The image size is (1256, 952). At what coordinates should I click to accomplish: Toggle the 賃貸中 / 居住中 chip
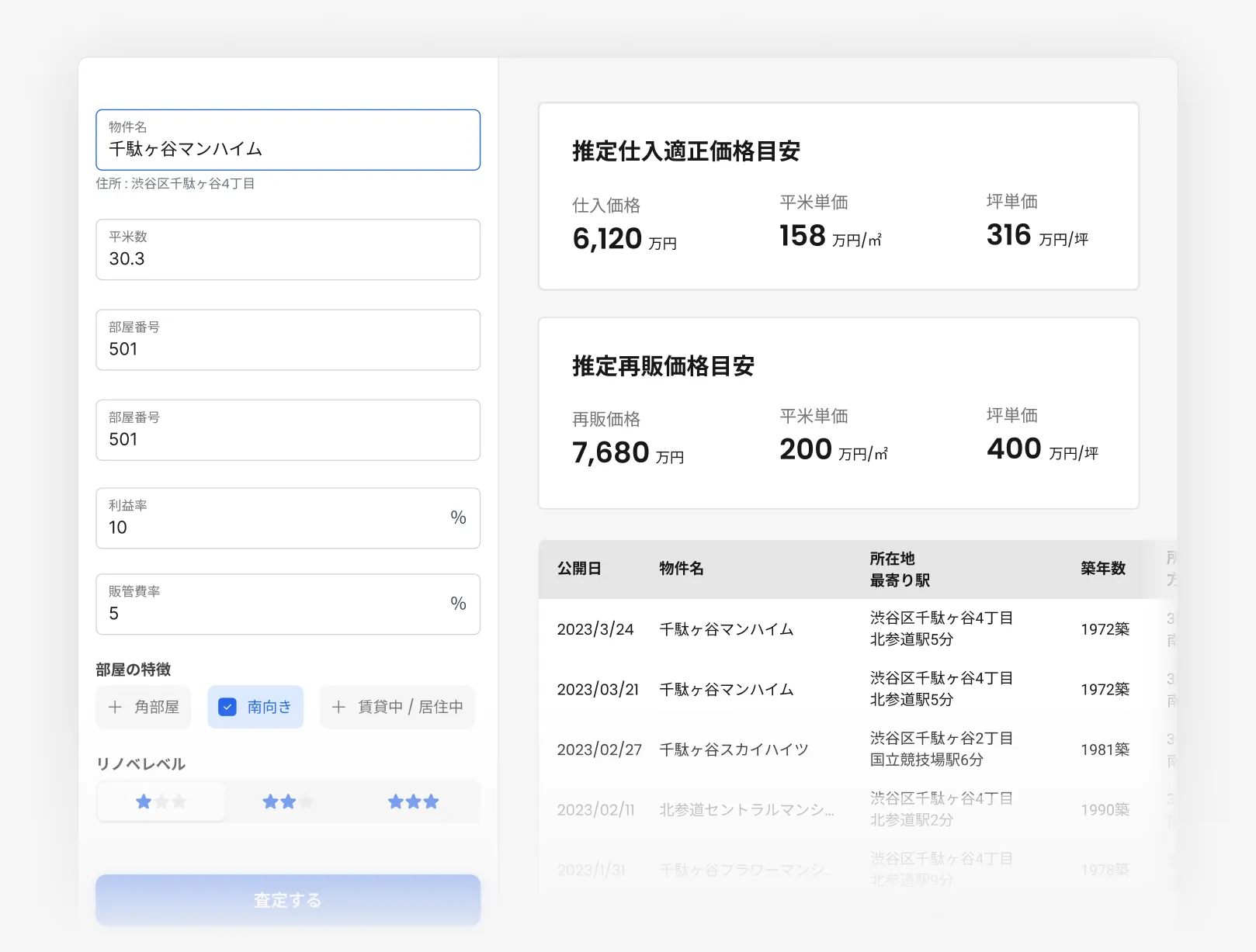tap(397, 707)
